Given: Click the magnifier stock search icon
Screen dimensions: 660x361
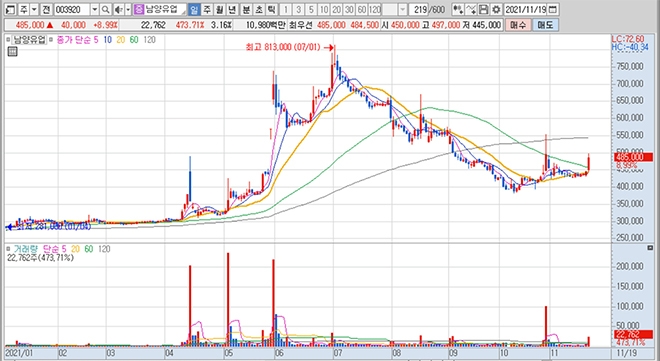Looking at the screenshot, I should click(106, 9).
